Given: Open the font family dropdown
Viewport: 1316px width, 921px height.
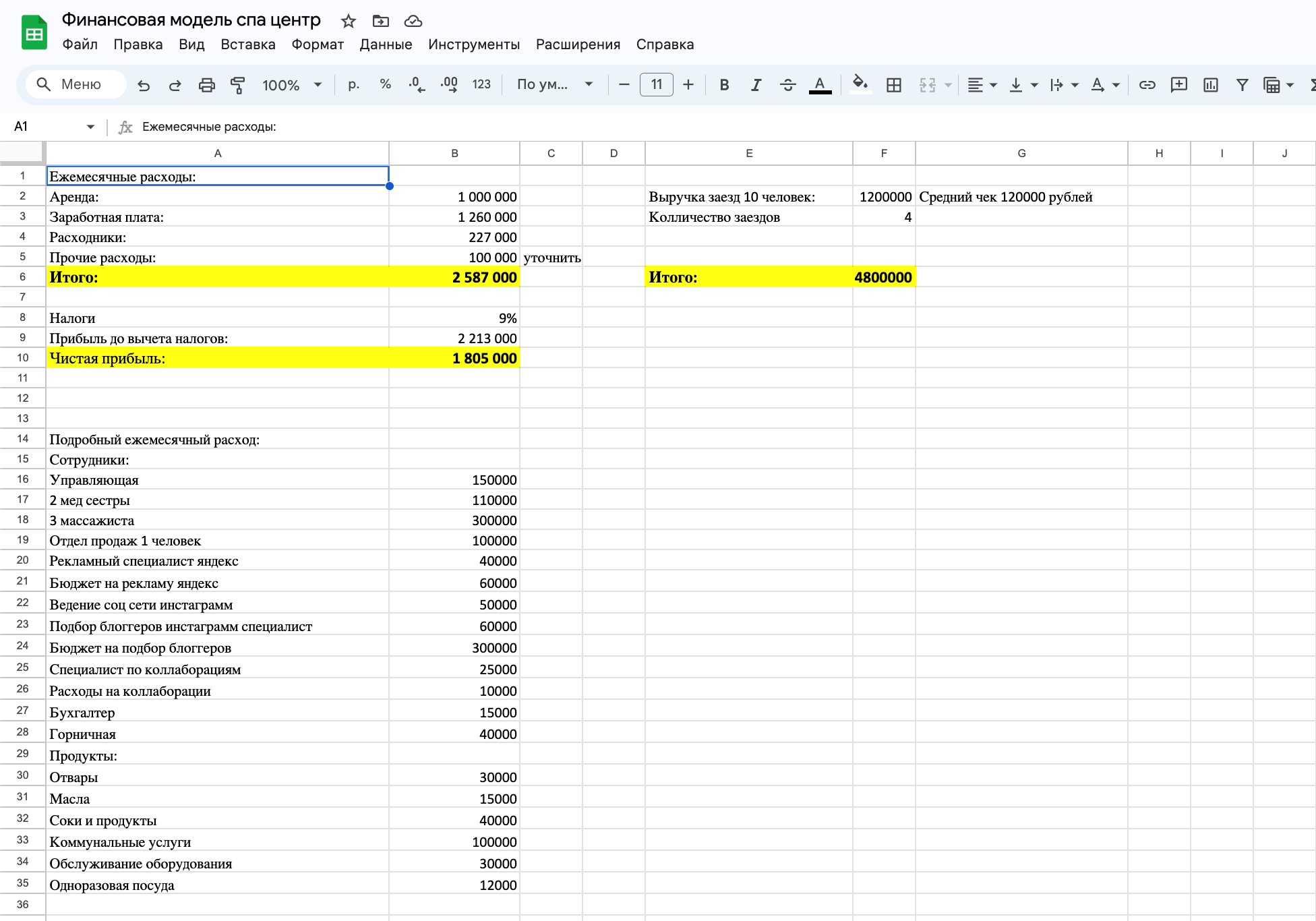Looking at the screenshot, I should (554, 84).
